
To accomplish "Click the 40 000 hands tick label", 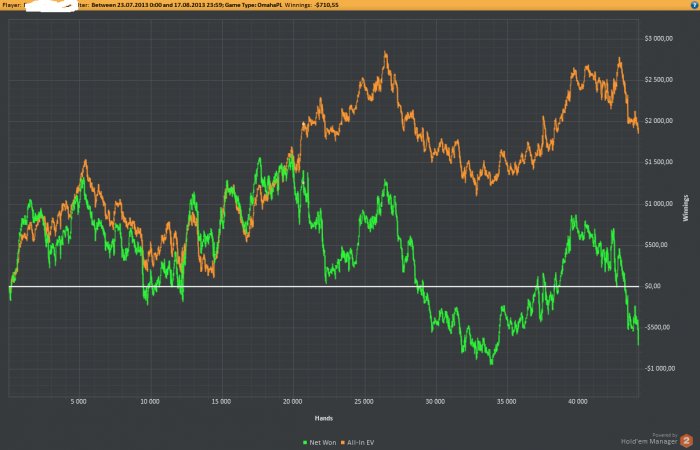I will point(578,402).
